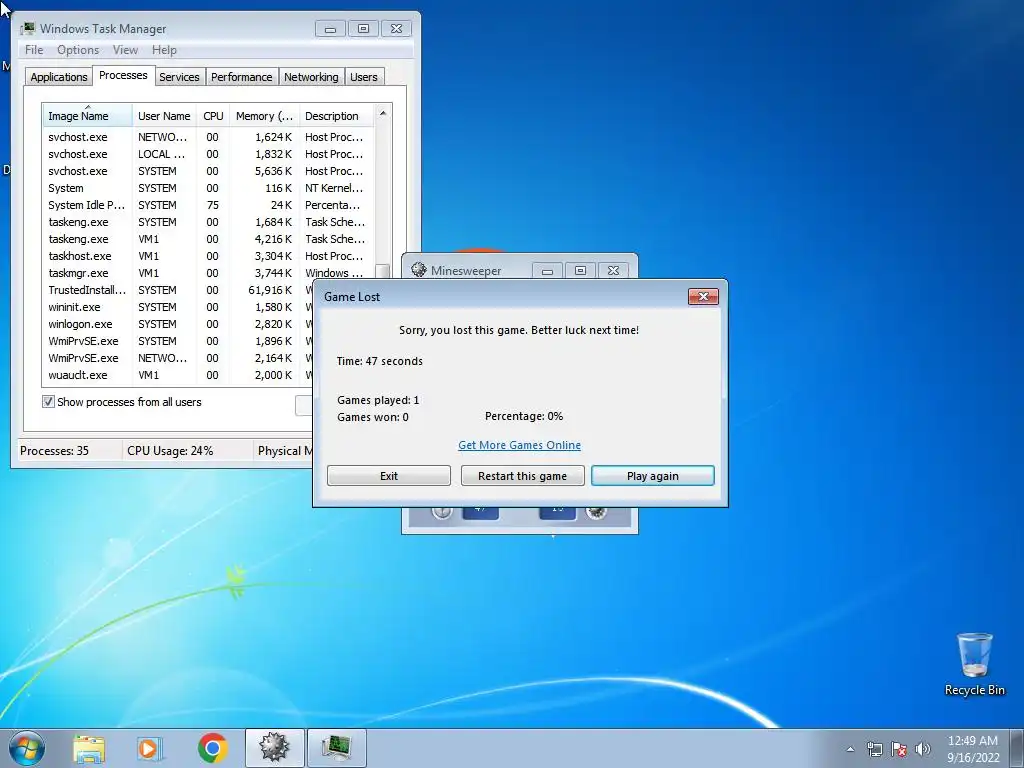
Task: Select the System process row
Action: click(208, 188)
